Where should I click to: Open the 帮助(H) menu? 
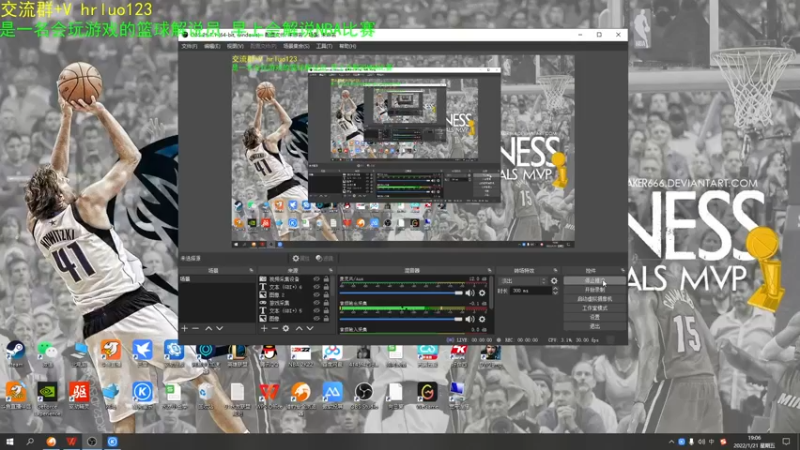click(x=347, y=46)
